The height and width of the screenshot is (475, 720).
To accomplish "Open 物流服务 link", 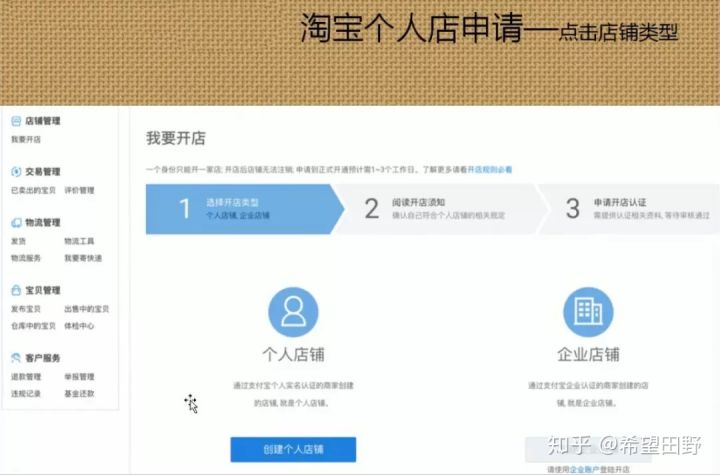I will coord(26,258).
